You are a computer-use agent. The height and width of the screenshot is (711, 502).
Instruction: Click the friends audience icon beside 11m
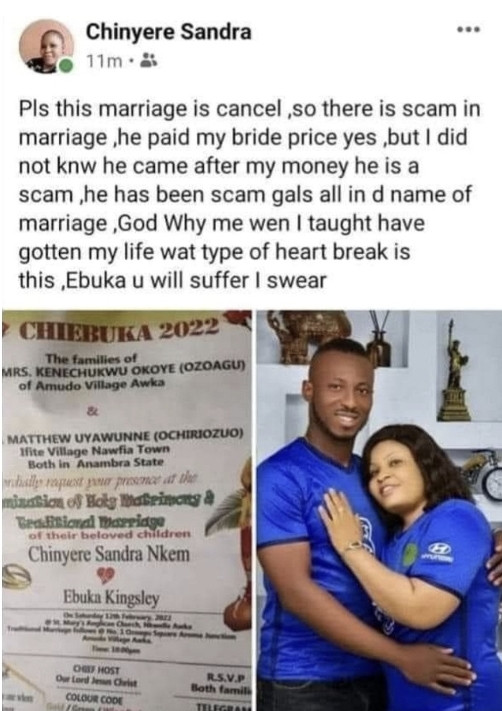click(149, 59)
